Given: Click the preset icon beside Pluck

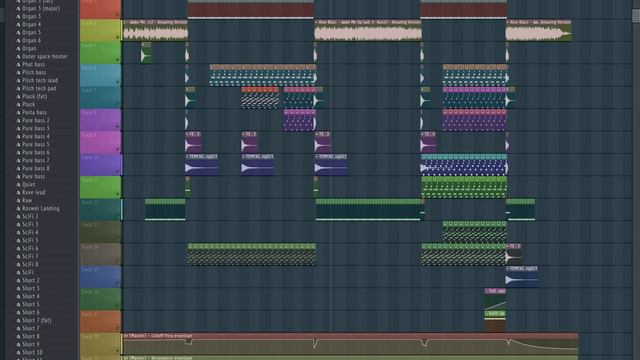Looking at the screenshot, I should pyautogui.click(x=18, y=104).
